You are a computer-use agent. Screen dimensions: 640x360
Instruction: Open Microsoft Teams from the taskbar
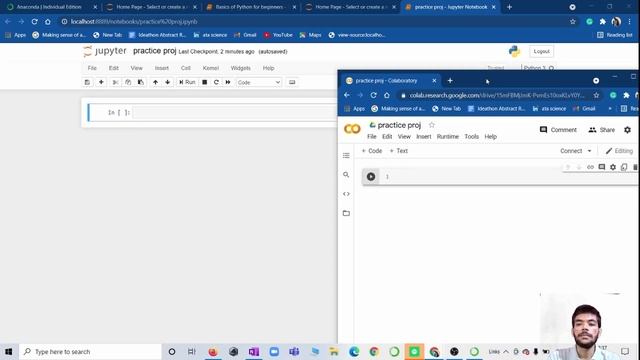click(x=294, y=351)
